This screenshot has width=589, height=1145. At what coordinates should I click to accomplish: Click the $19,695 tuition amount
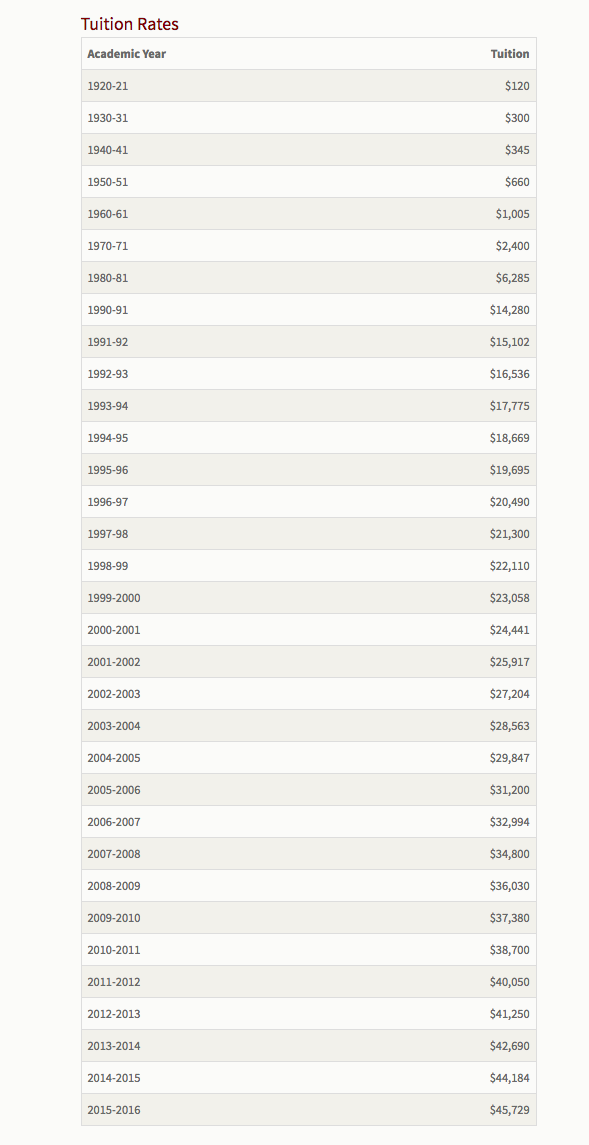tap(509, 470)
